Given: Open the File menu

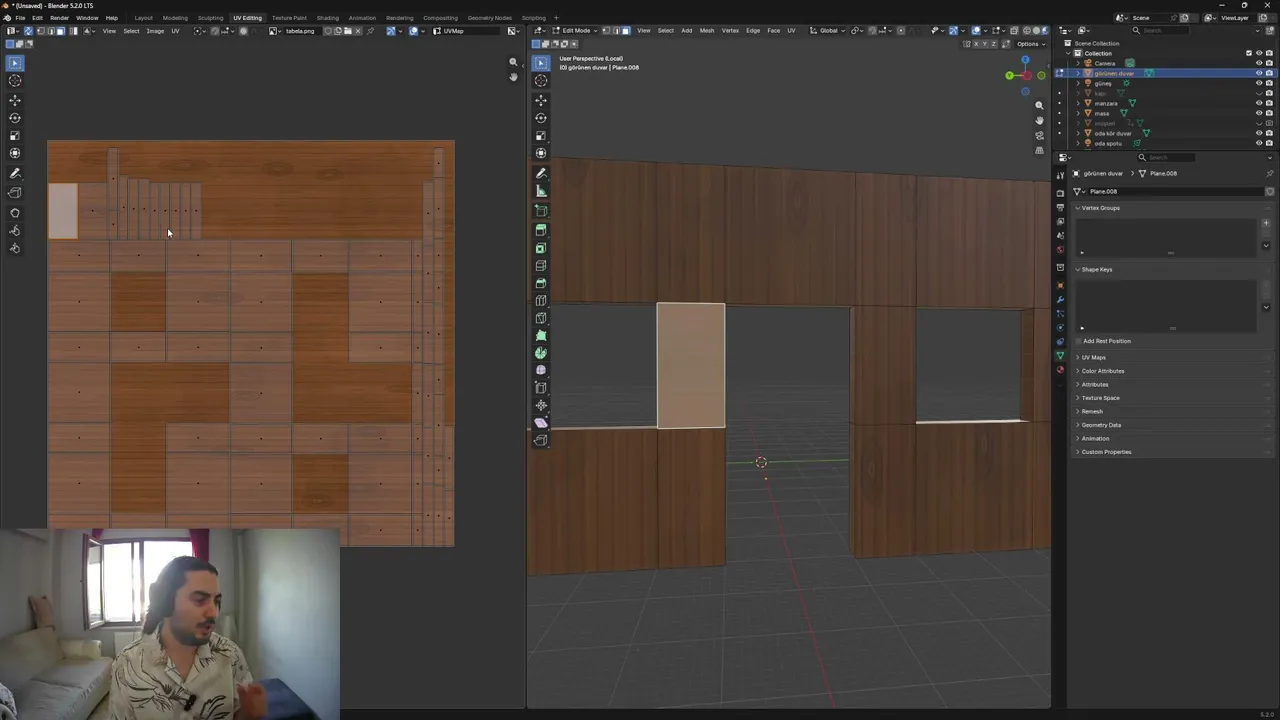Looking at the screenshot, I should pos(21,18).
